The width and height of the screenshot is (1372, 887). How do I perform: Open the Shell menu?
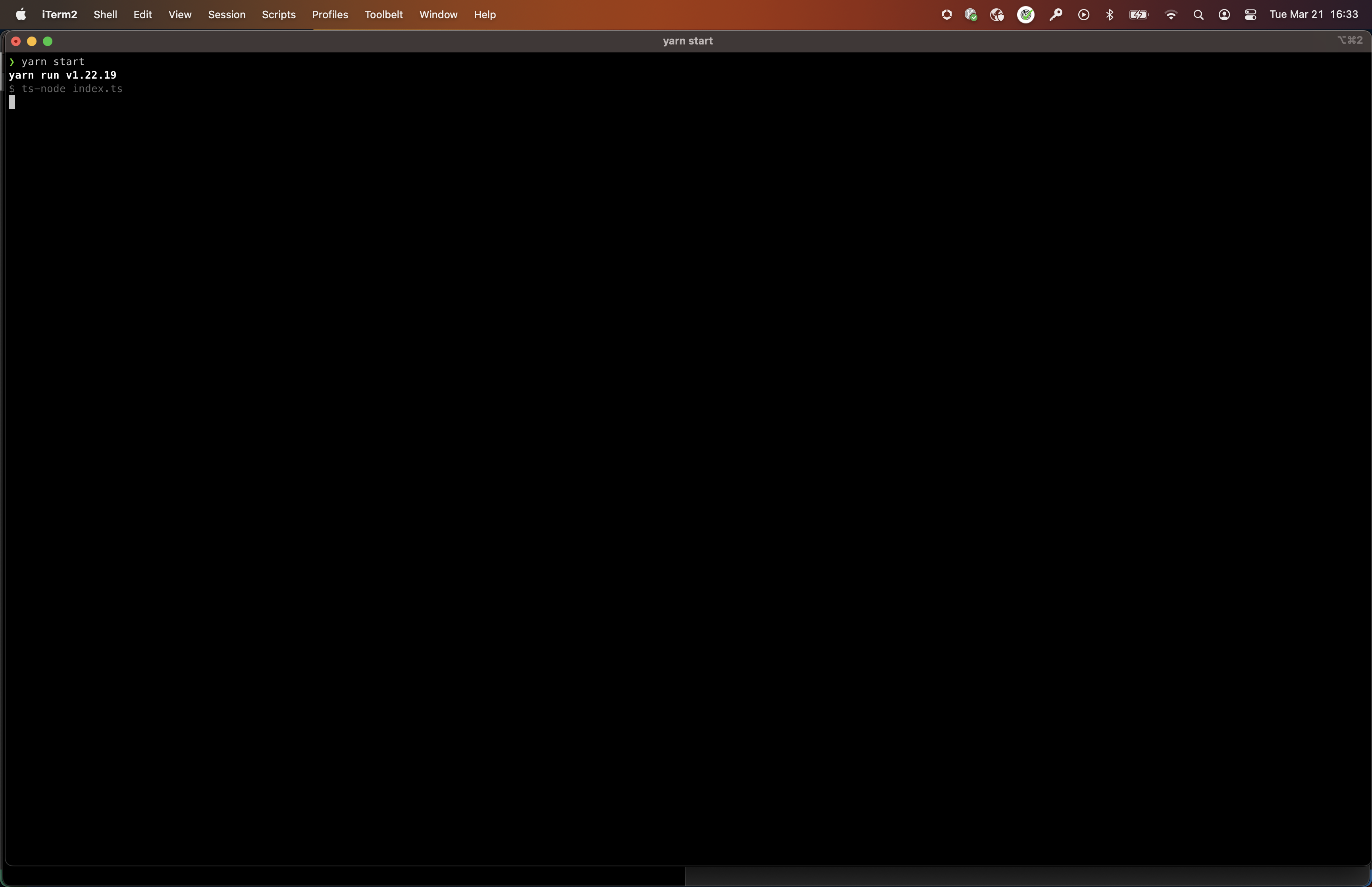click(x=105, y=14)
